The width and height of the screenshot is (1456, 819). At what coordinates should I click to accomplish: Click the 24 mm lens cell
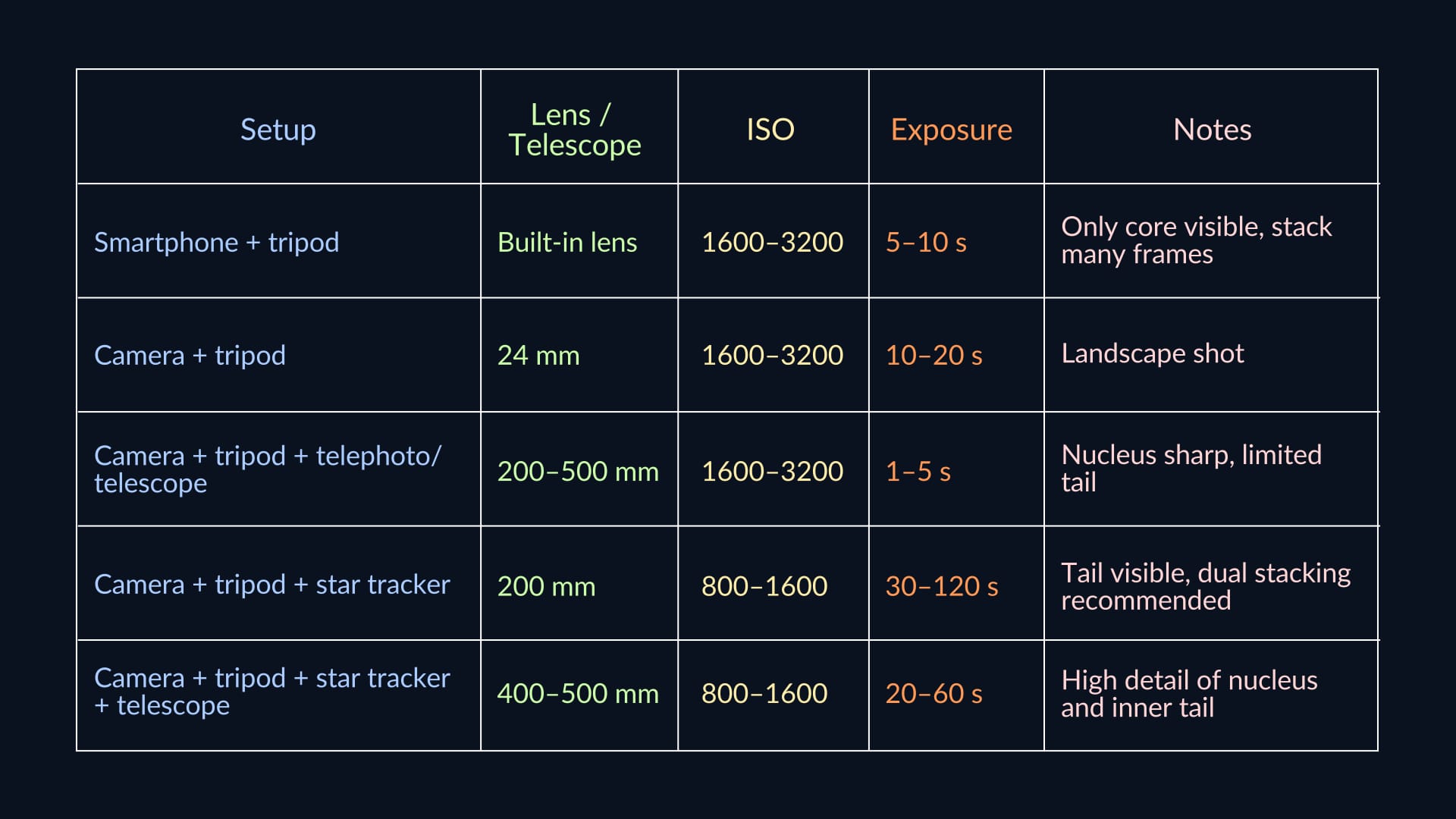[538, 355]
